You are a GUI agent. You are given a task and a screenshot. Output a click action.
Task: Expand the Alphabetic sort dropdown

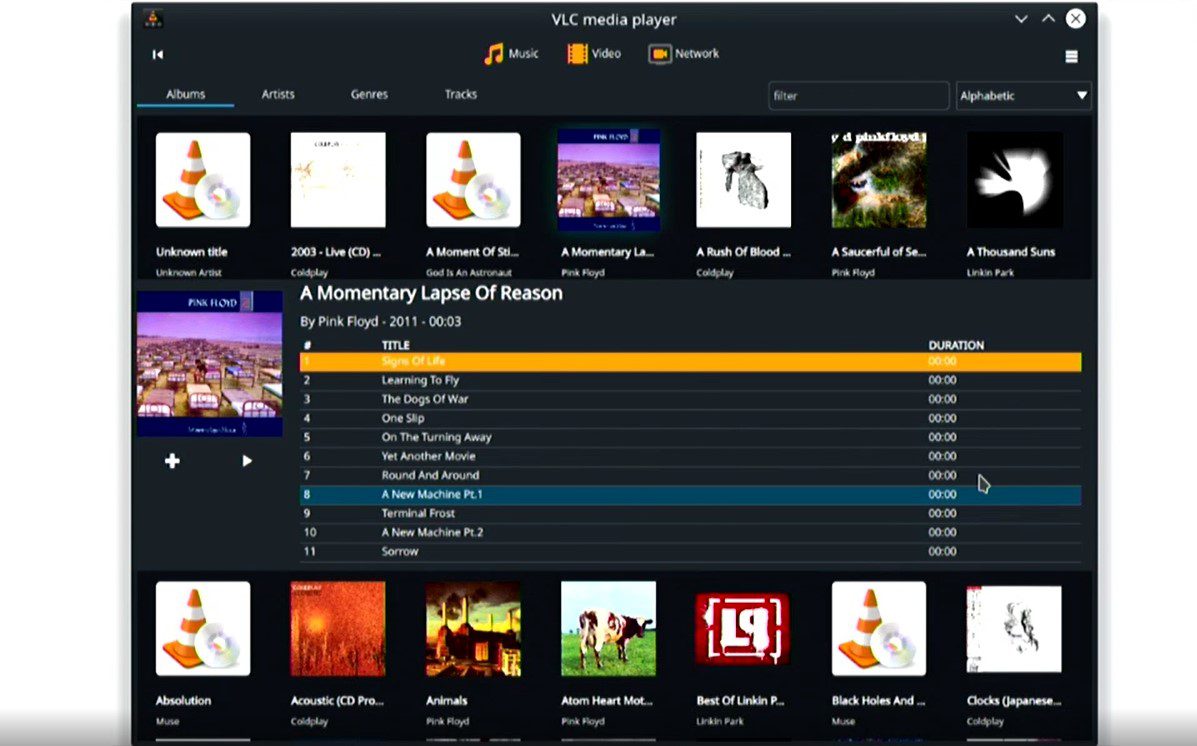click(1023, 96)
